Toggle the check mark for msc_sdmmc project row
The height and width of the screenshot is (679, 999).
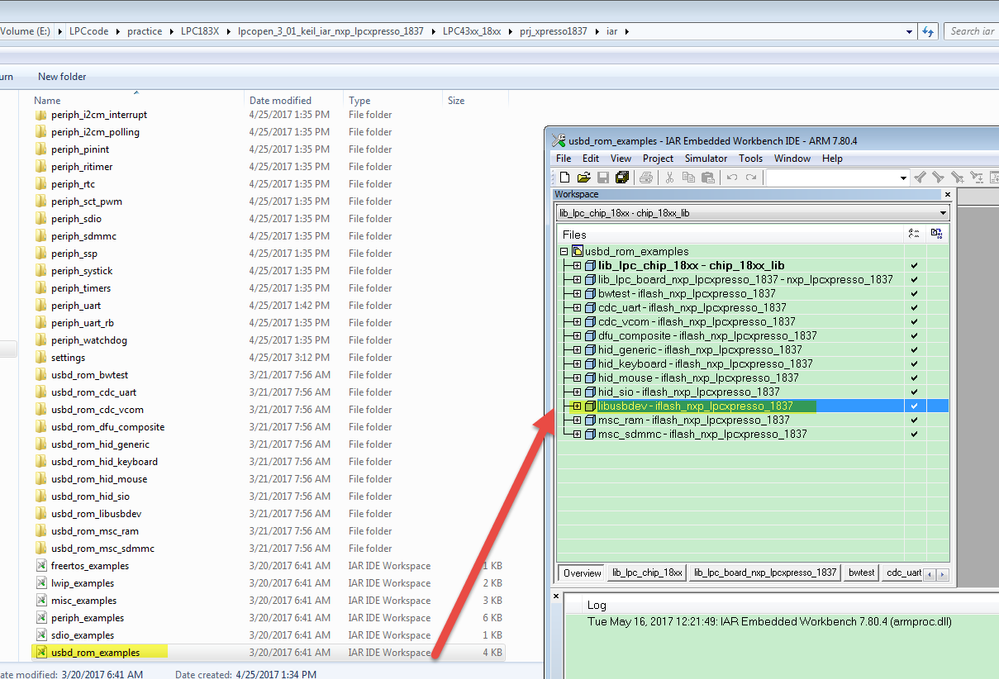[x=914, y=434]
